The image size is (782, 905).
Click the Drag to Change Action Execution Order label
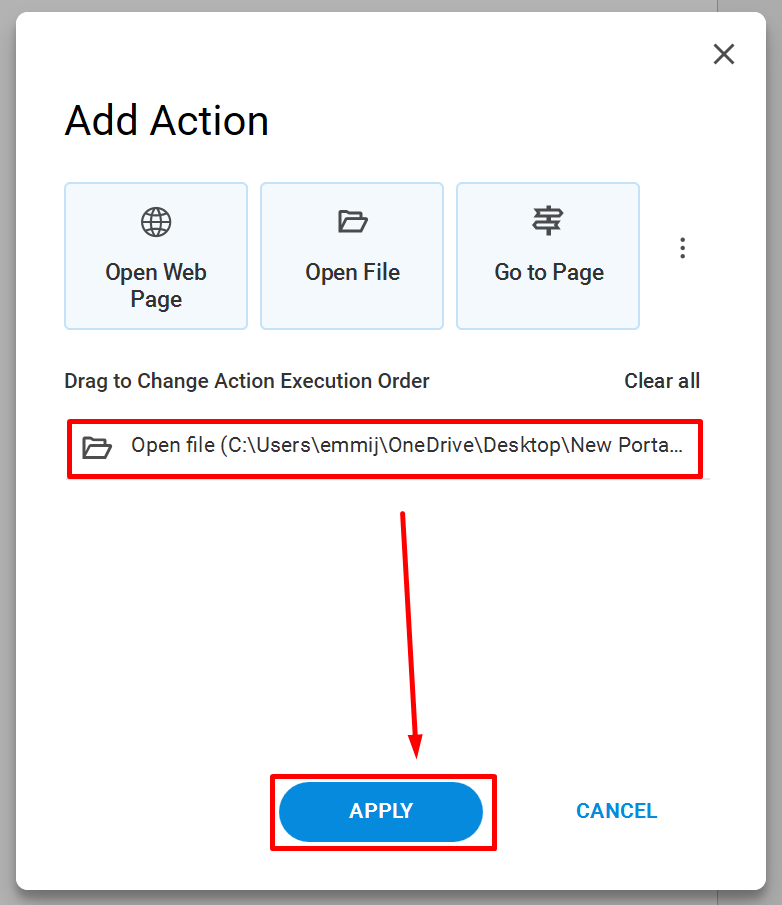click(x=246, y=382)
